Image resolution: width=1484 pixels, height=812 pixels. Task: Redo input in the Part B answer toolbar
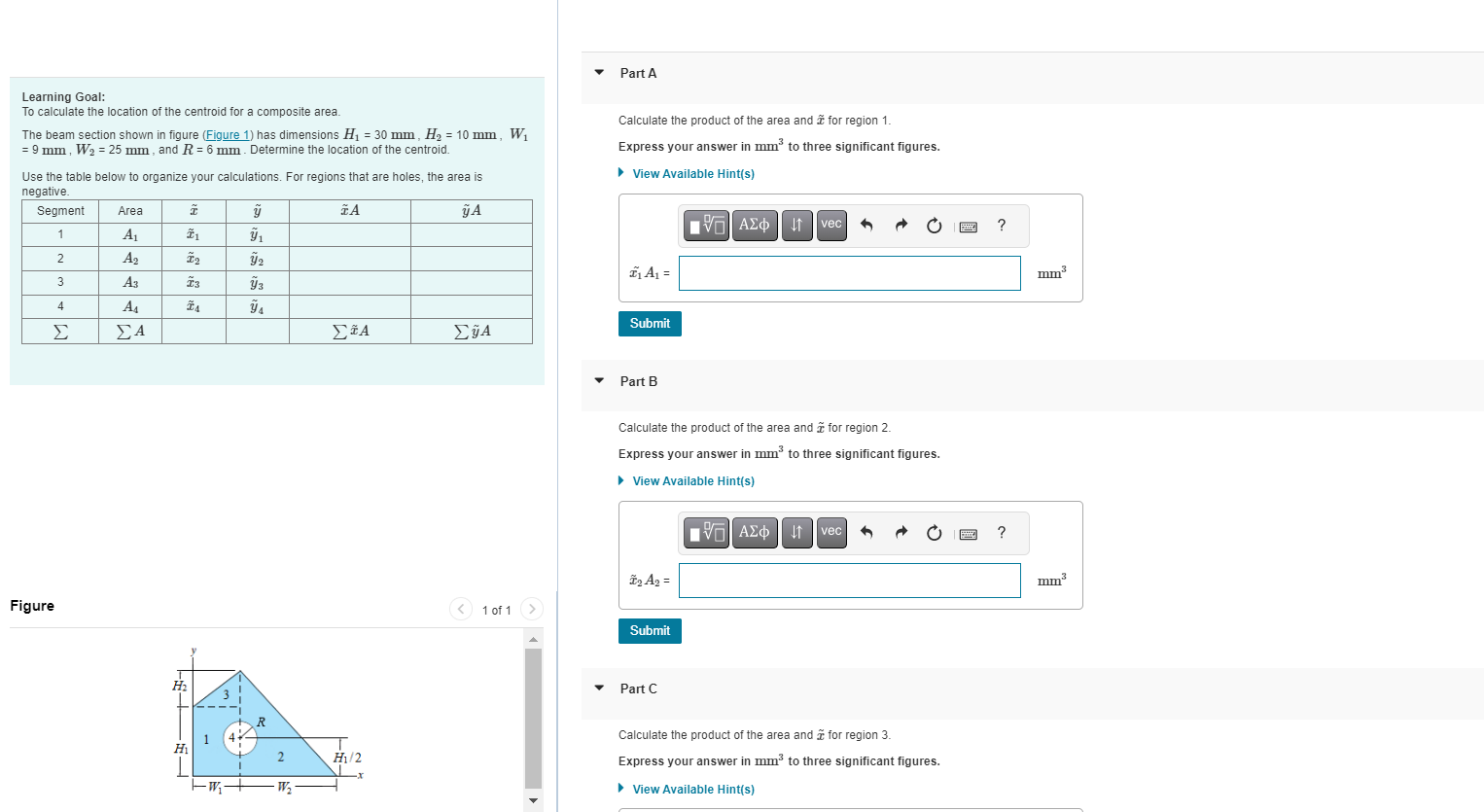tap(901, 532)
